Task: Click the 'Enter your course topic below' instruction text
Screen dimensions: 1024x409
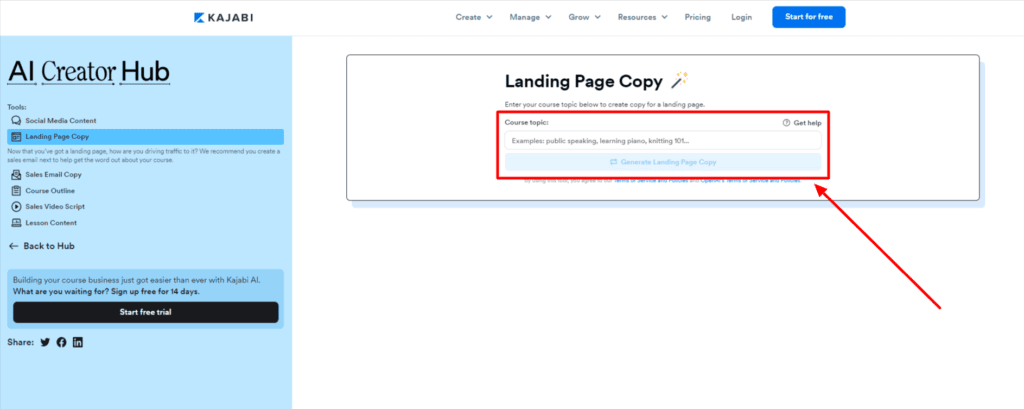Action: [605, 105]
